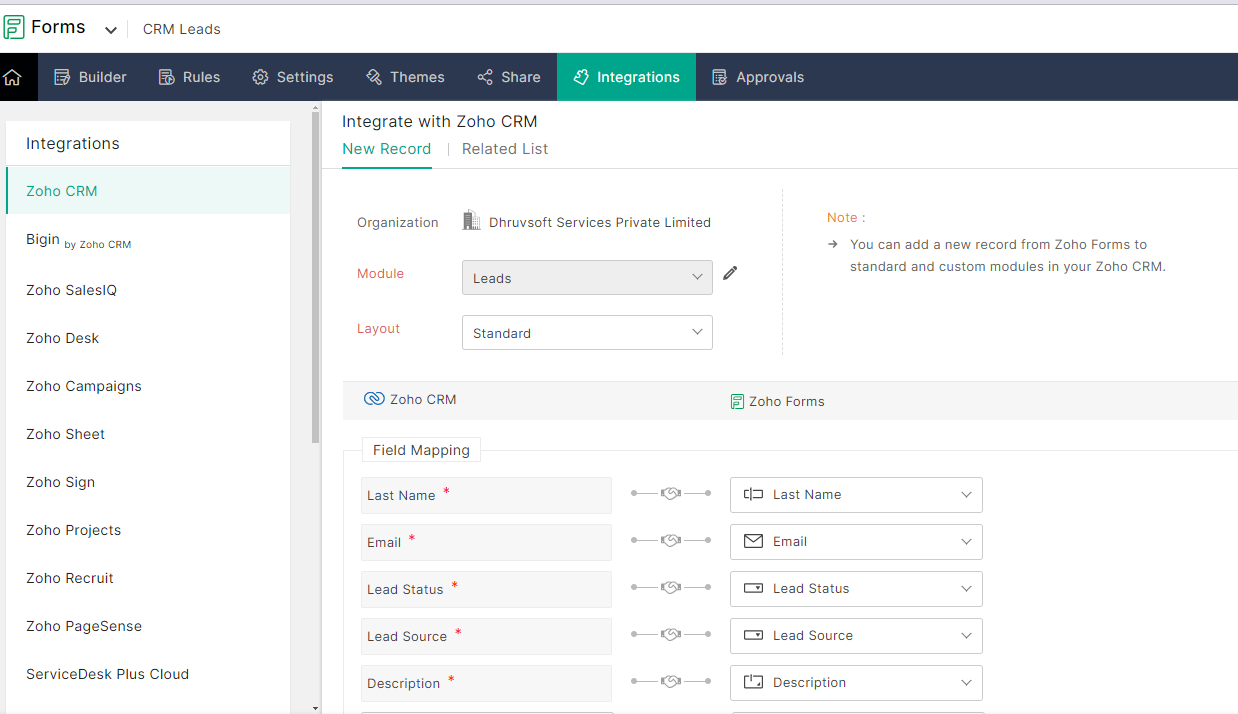Switch to the Related List tab
1238x714 pixels.
505,149
